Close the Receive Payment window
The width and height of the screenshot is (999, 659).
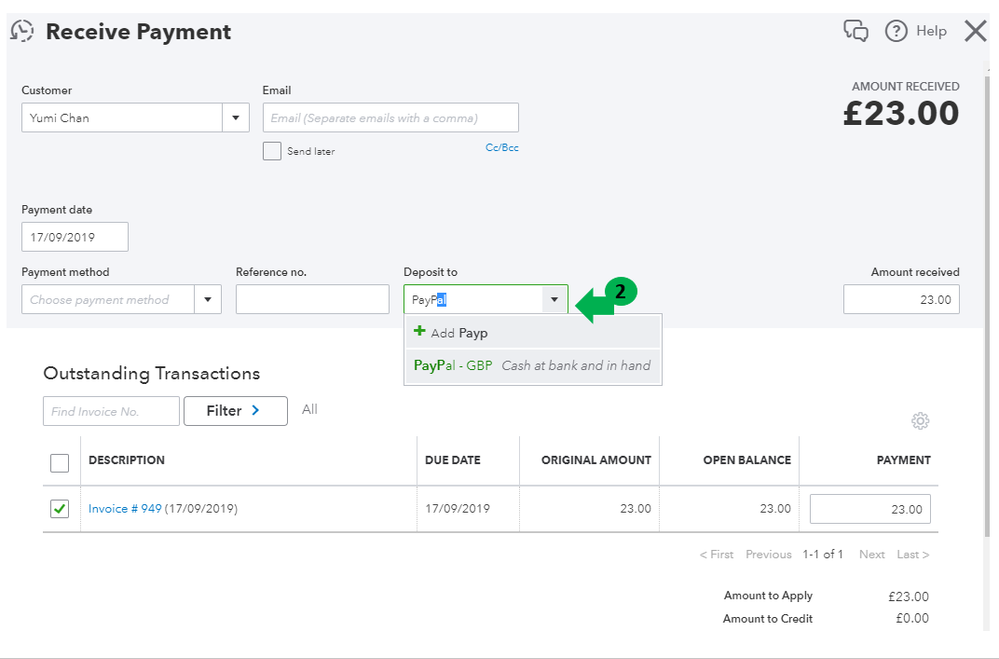tap(975, 31)
